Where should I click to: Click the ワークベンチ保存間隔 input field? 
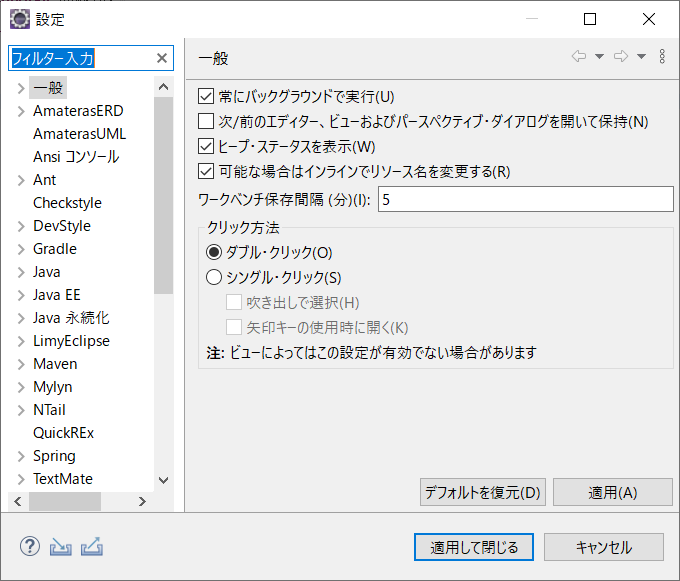click(526, 199)
